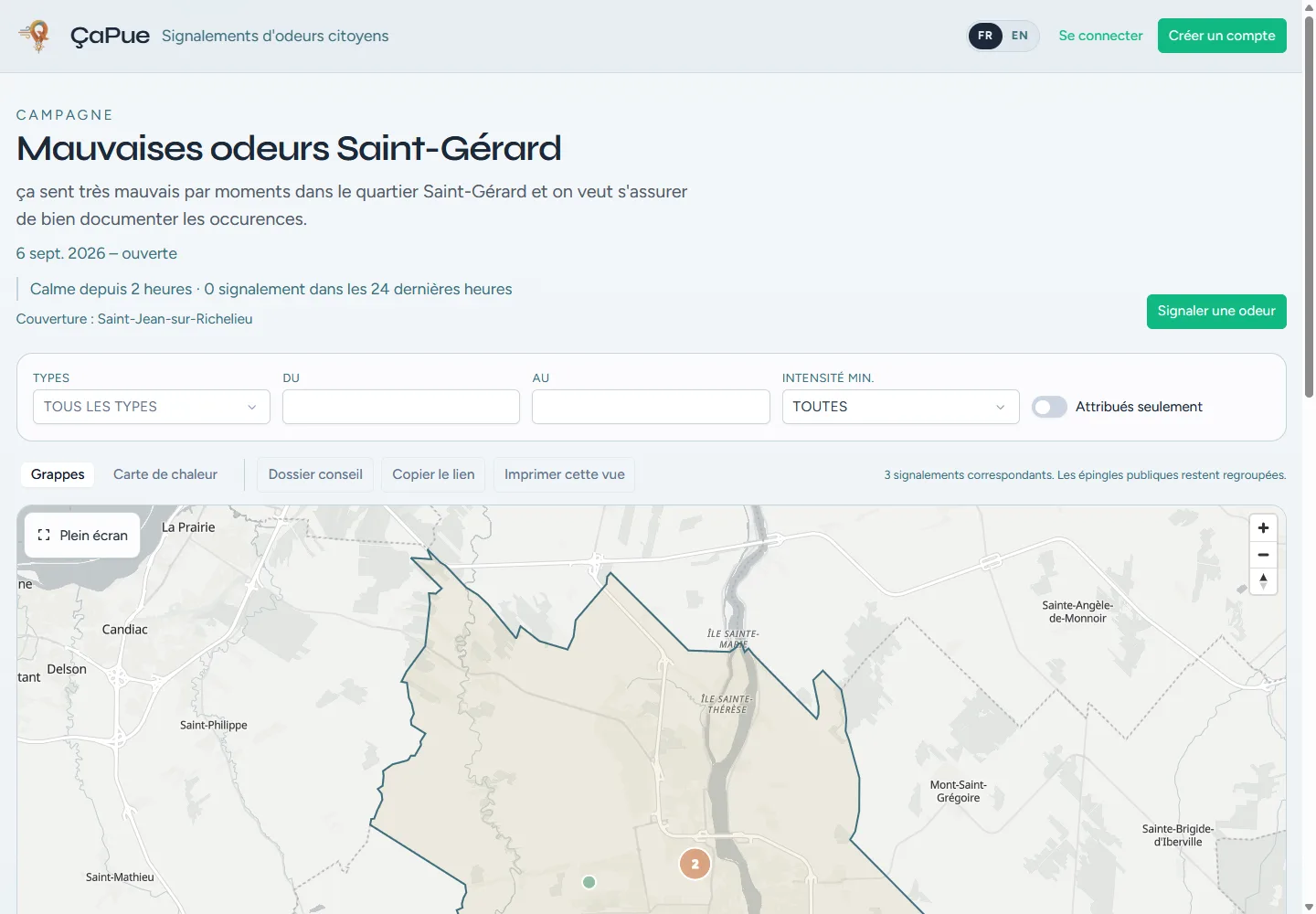
Task: Switch to 'Carte de chaleur' view
Action: click(165, 474)
